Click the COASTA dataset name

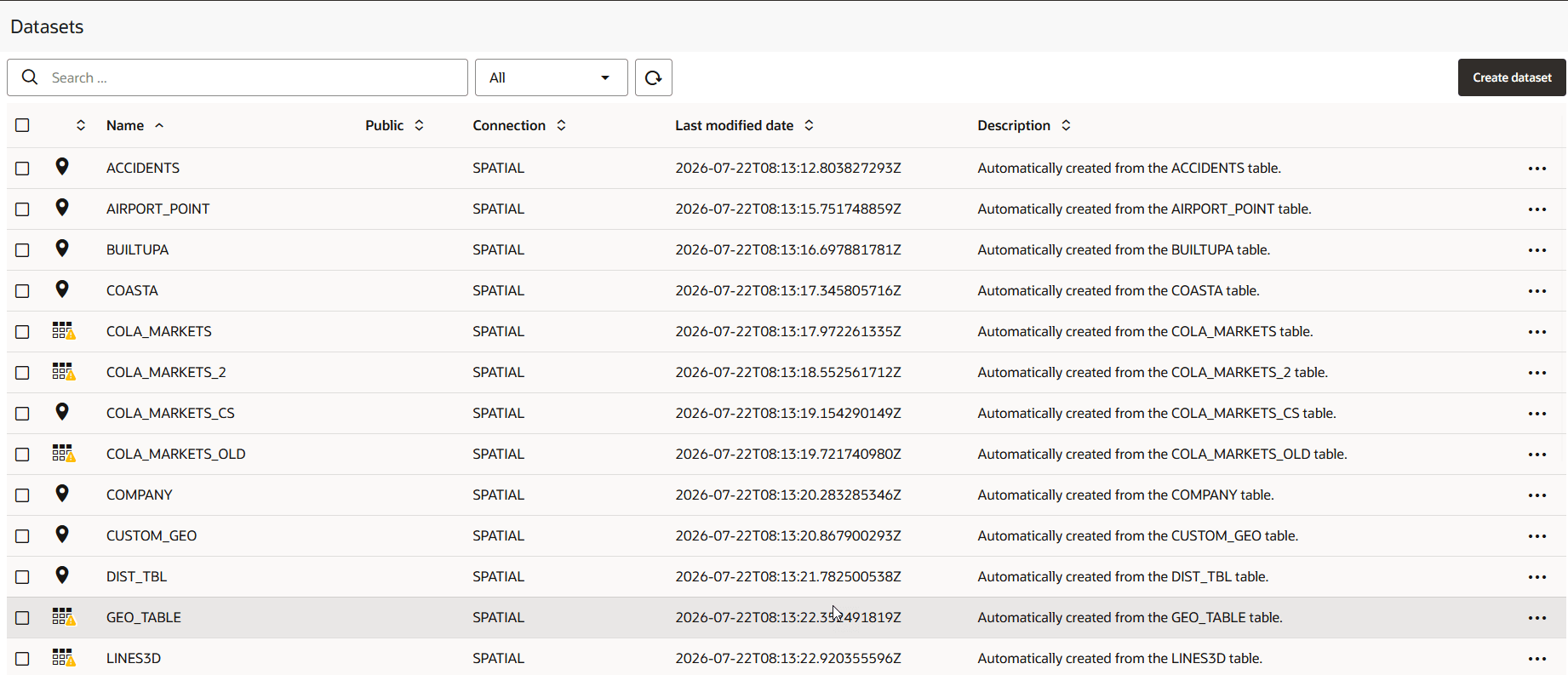tap(132, 290)
